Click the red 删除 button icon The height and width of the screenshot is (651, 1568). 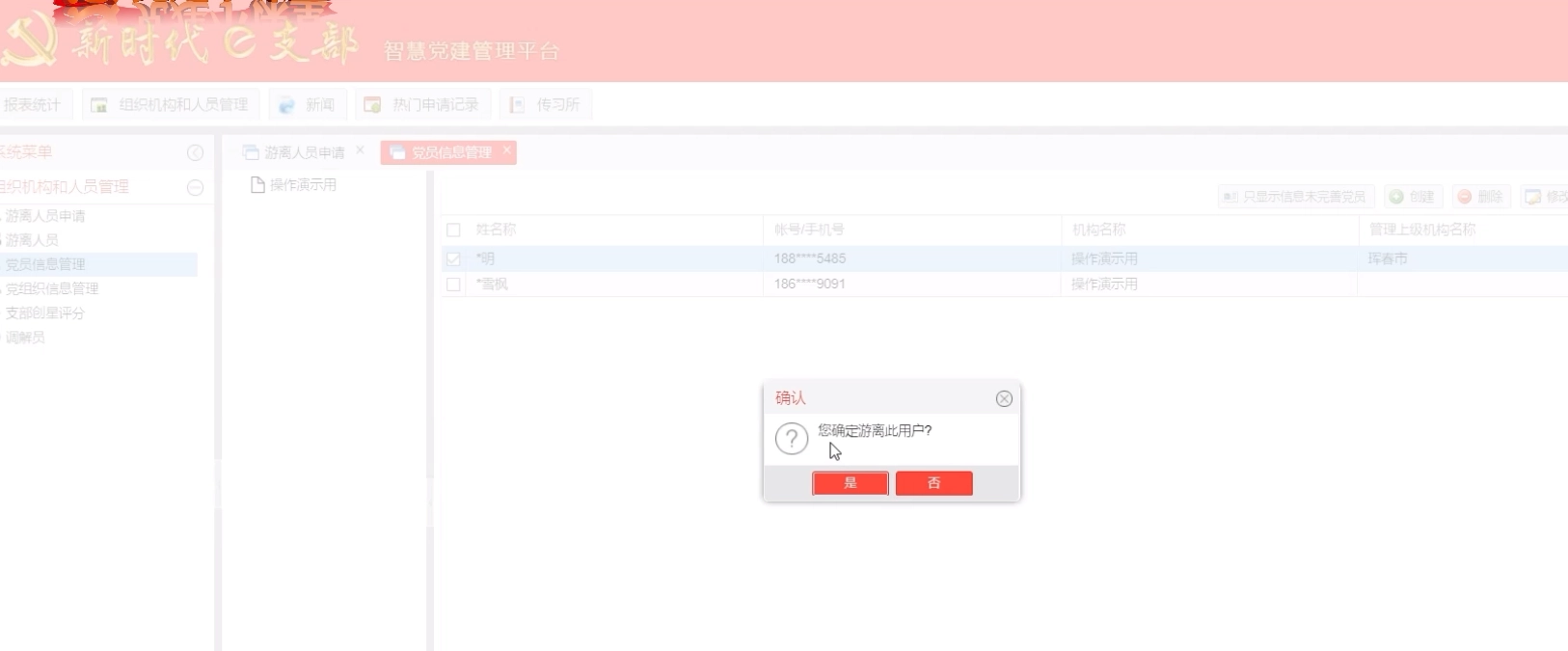point(1465,197)
